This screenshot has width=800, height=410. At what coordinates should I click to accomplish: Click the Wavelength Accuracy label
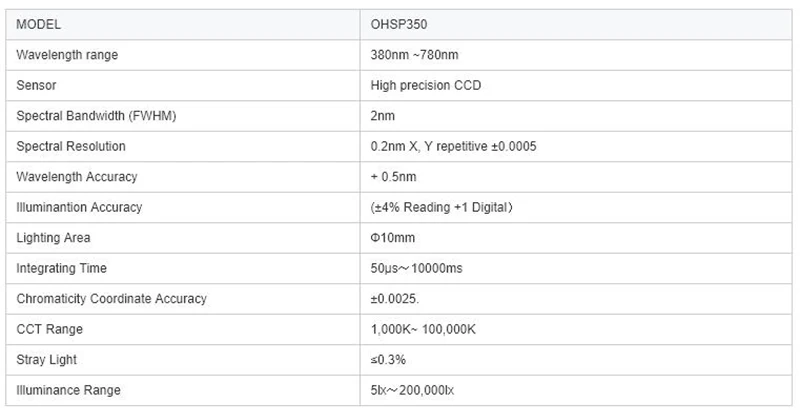click(77, 177)
